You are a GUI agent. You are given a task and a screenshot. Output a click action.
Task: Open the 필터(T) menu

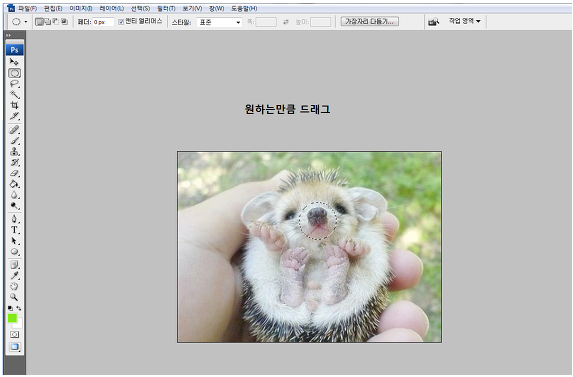point(166,8)
